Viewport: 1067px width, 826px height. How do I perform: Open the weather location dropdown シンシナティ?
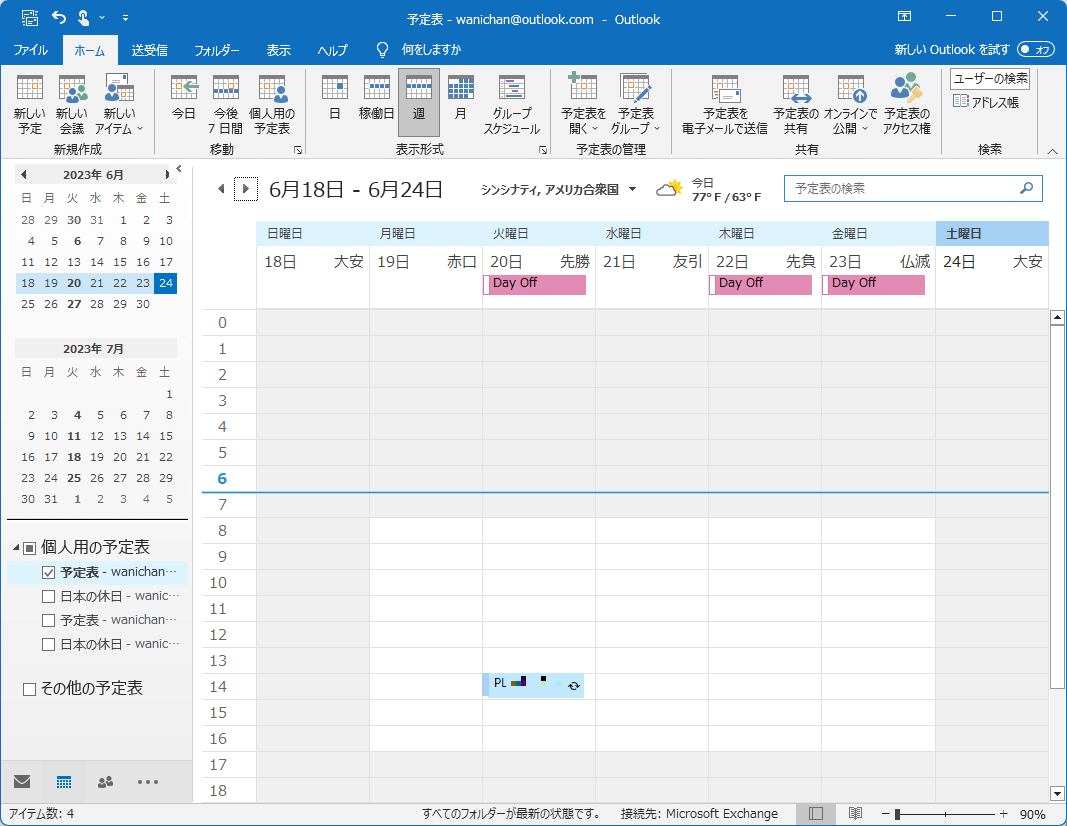coord(632,189)
